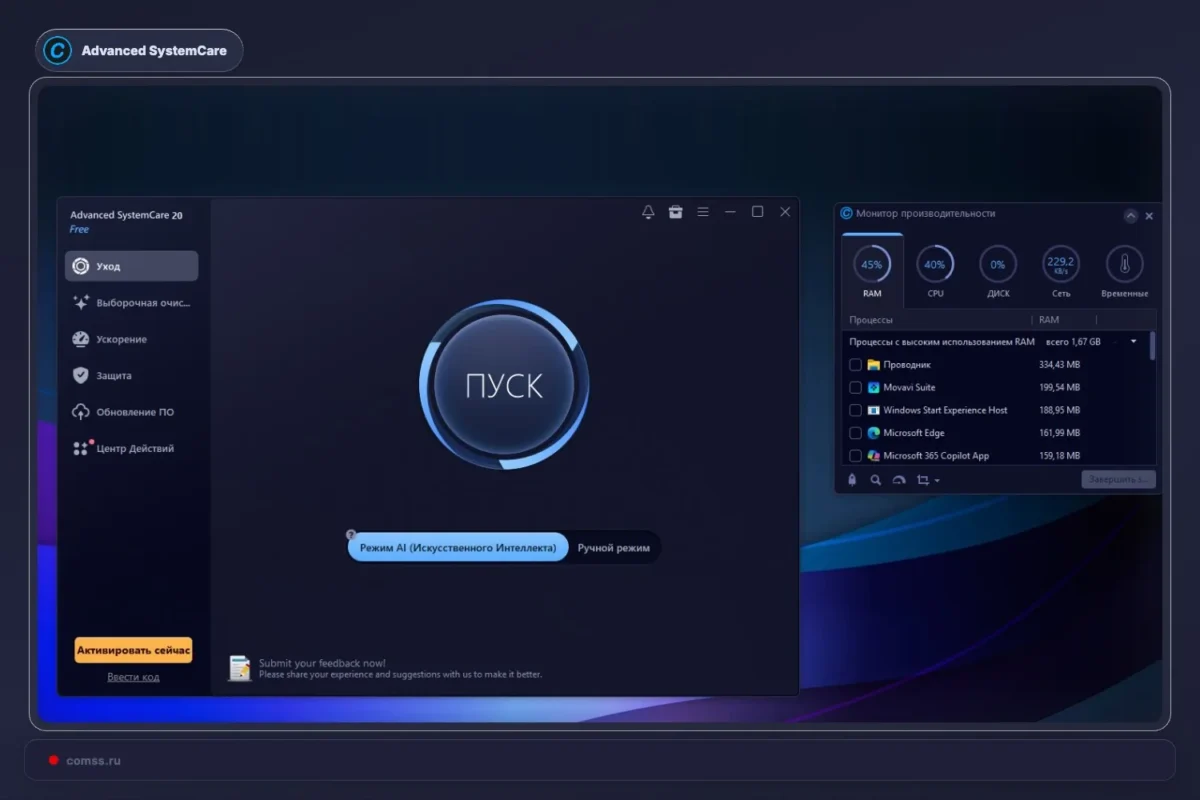This screenshot has height=800, width=1200.
Task: Select the 199,54 MB value for Movavi
Action: 1059,388
